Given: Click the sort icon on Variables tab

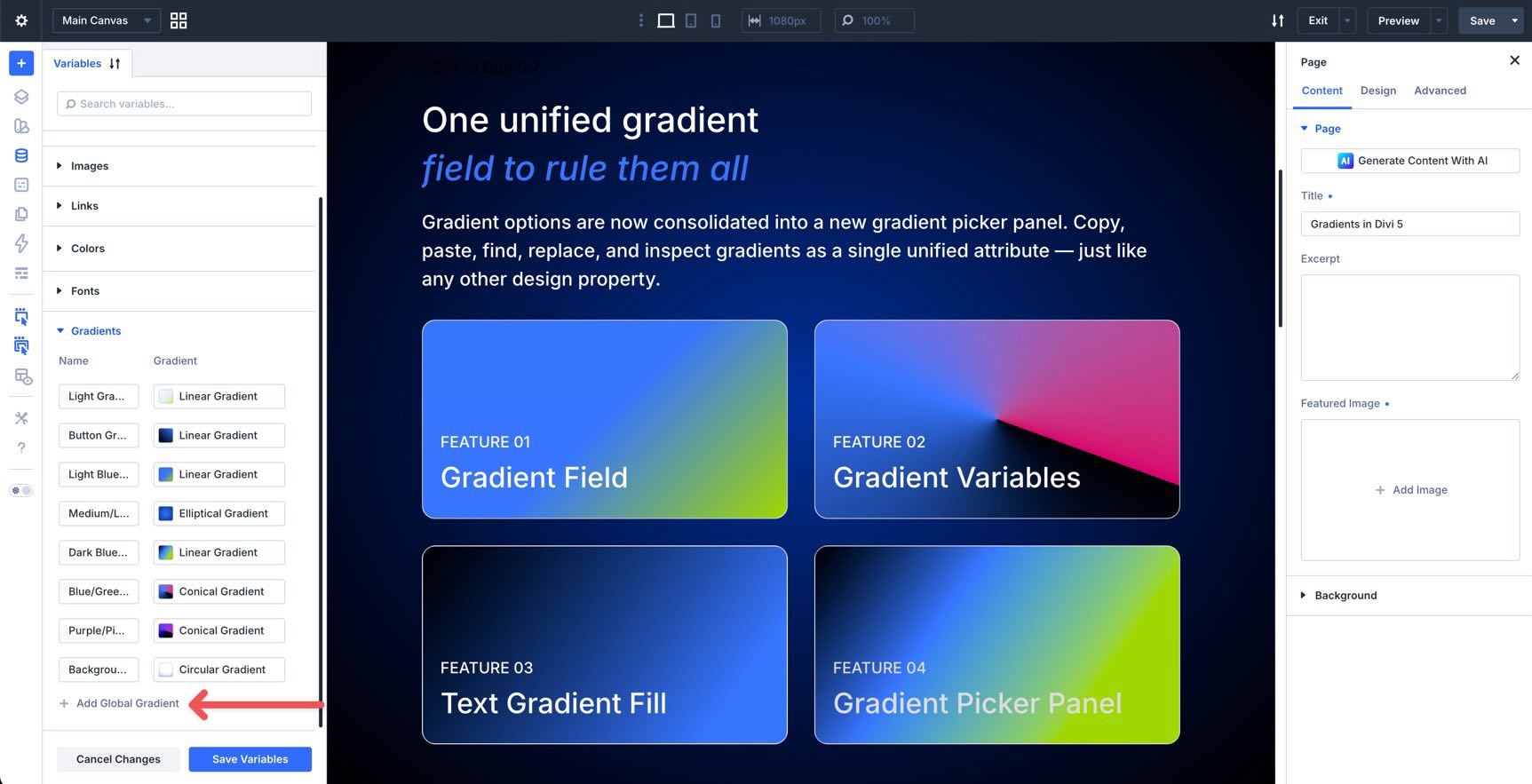Looking at the screenshot, I should [x=115, y=64].
